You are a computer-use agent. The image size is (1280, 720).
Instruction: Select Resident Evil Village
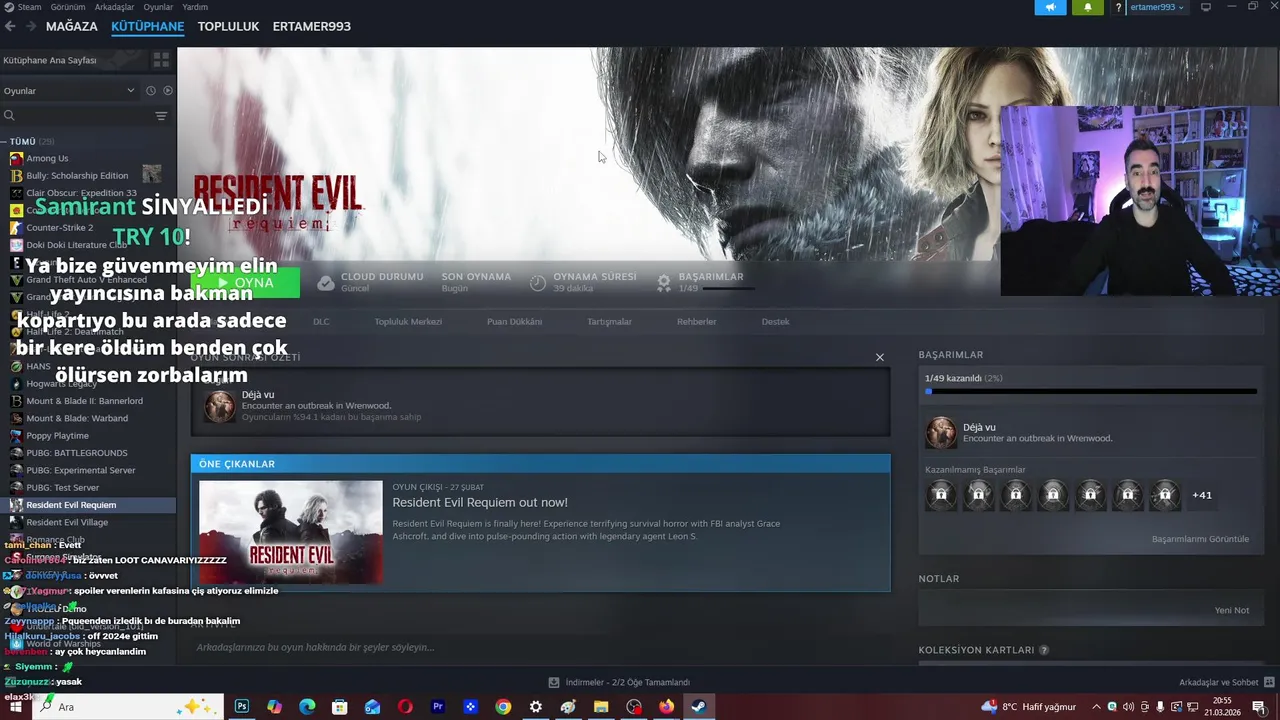67,522
